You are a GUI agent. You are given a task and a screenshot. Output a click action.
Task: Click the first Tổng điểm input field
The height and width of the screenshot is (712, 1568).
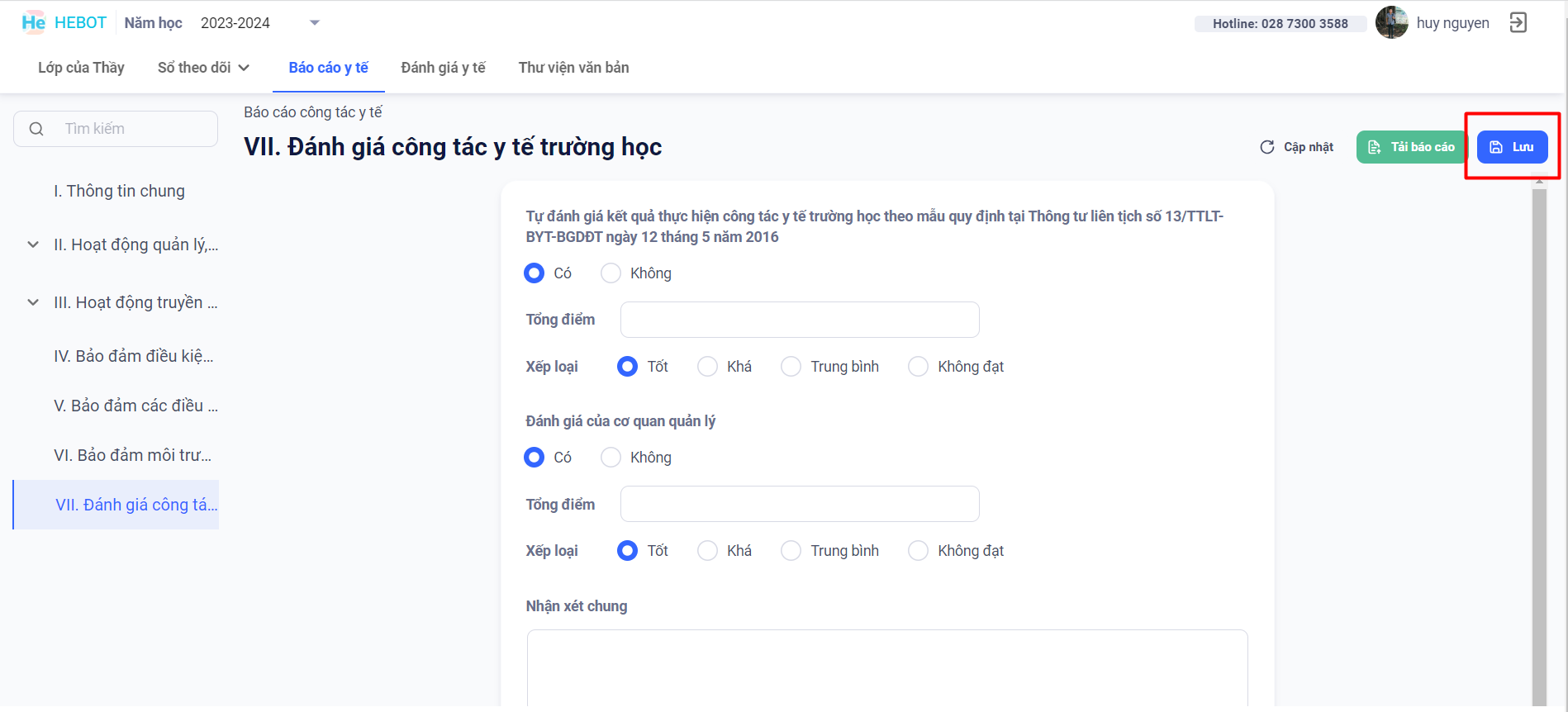point(799,320)
